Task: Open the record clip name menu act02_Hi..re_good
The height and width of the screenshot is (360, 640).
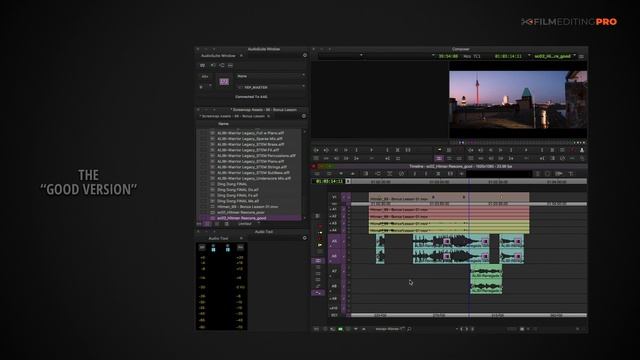Action: (552, 56)
